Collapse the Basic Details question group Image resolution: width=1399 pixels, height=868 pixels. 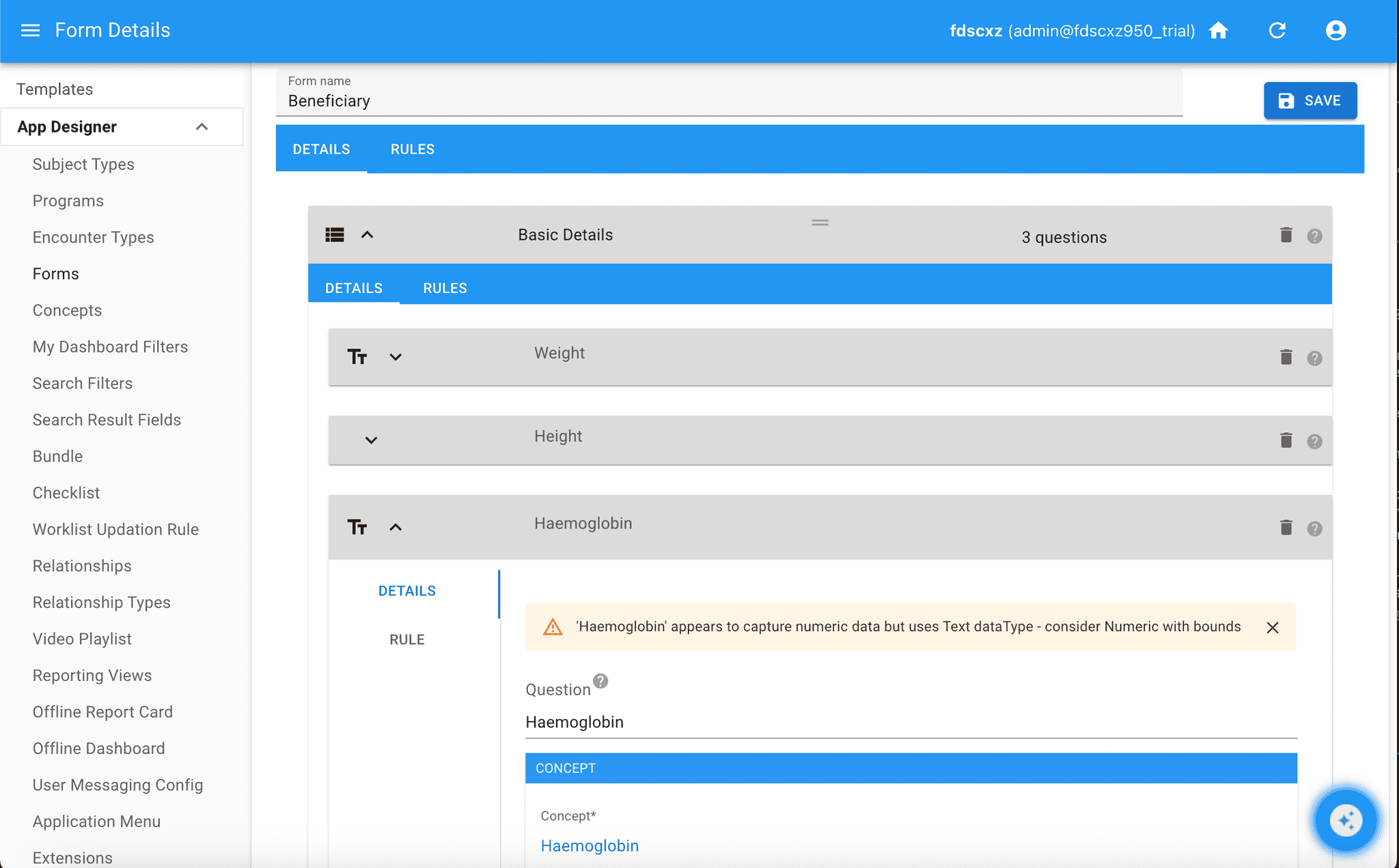coord(368,234)
